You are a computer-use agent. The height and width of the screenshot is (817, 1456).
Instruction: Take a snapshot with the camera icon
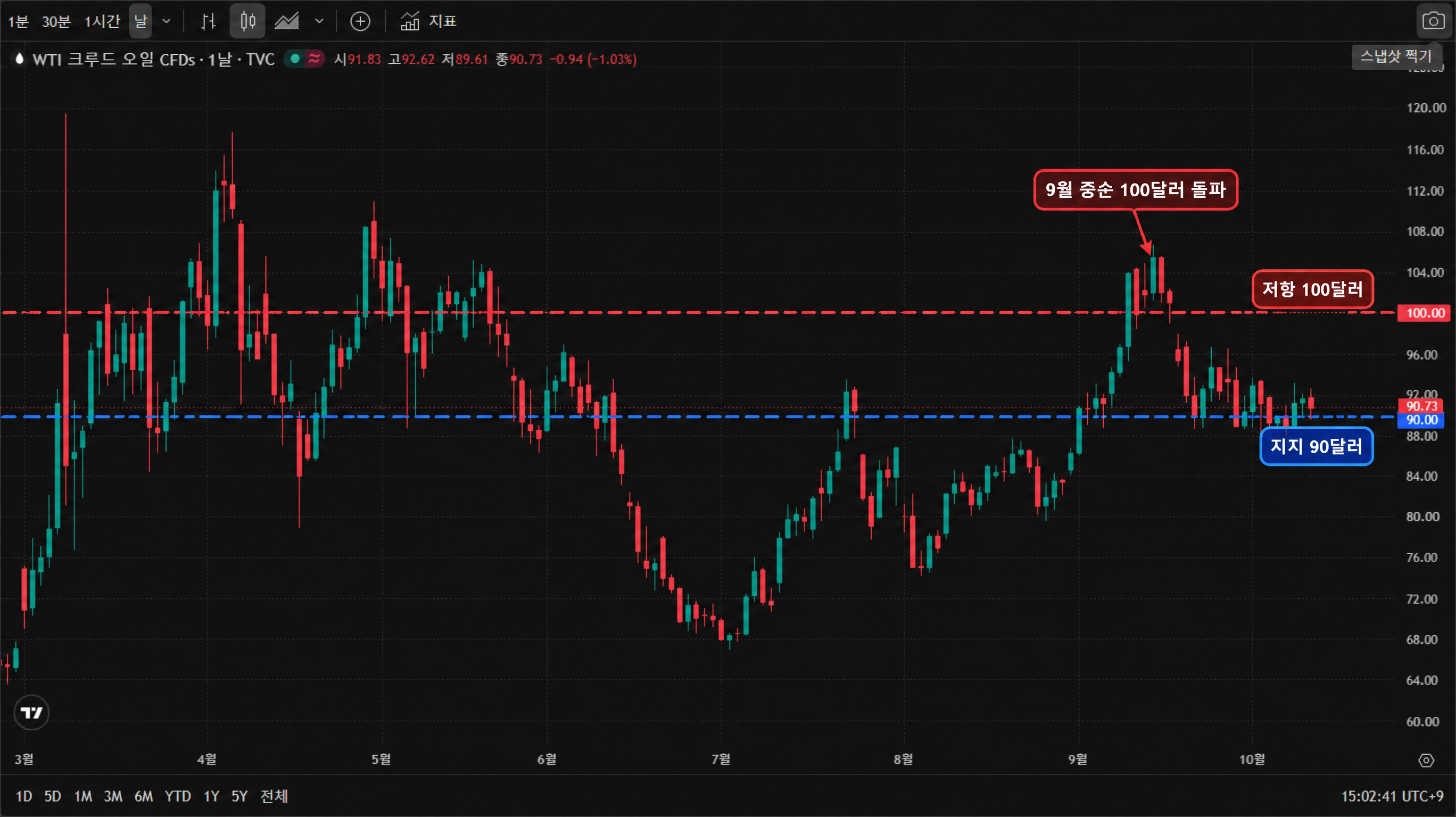pyautogui.click(x=1434, y=21)
